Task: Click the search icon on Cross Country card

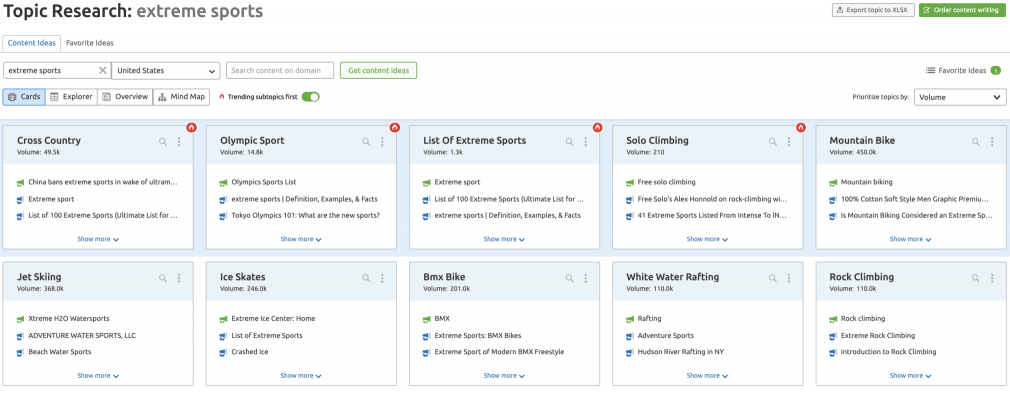Action: (x=163, y=142)
